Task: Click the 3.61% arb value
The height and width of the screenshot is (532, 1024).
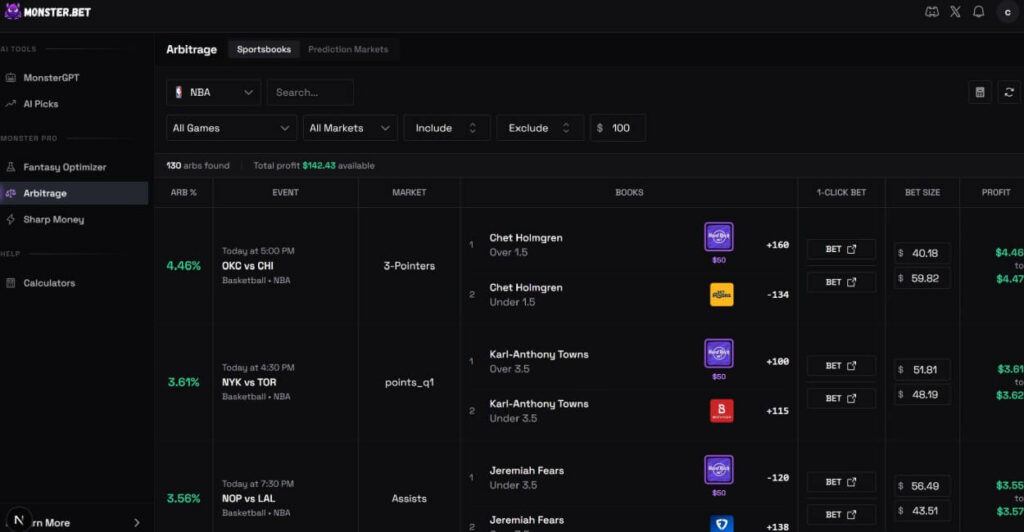Action: [184, 382]
